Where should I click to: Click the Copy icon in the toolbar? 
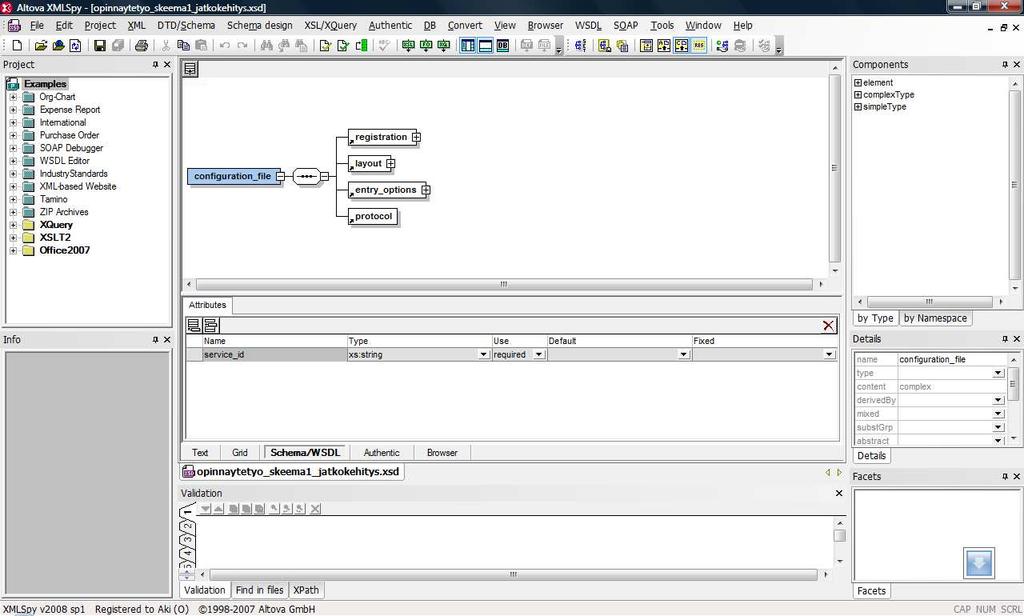pos(184,46)
